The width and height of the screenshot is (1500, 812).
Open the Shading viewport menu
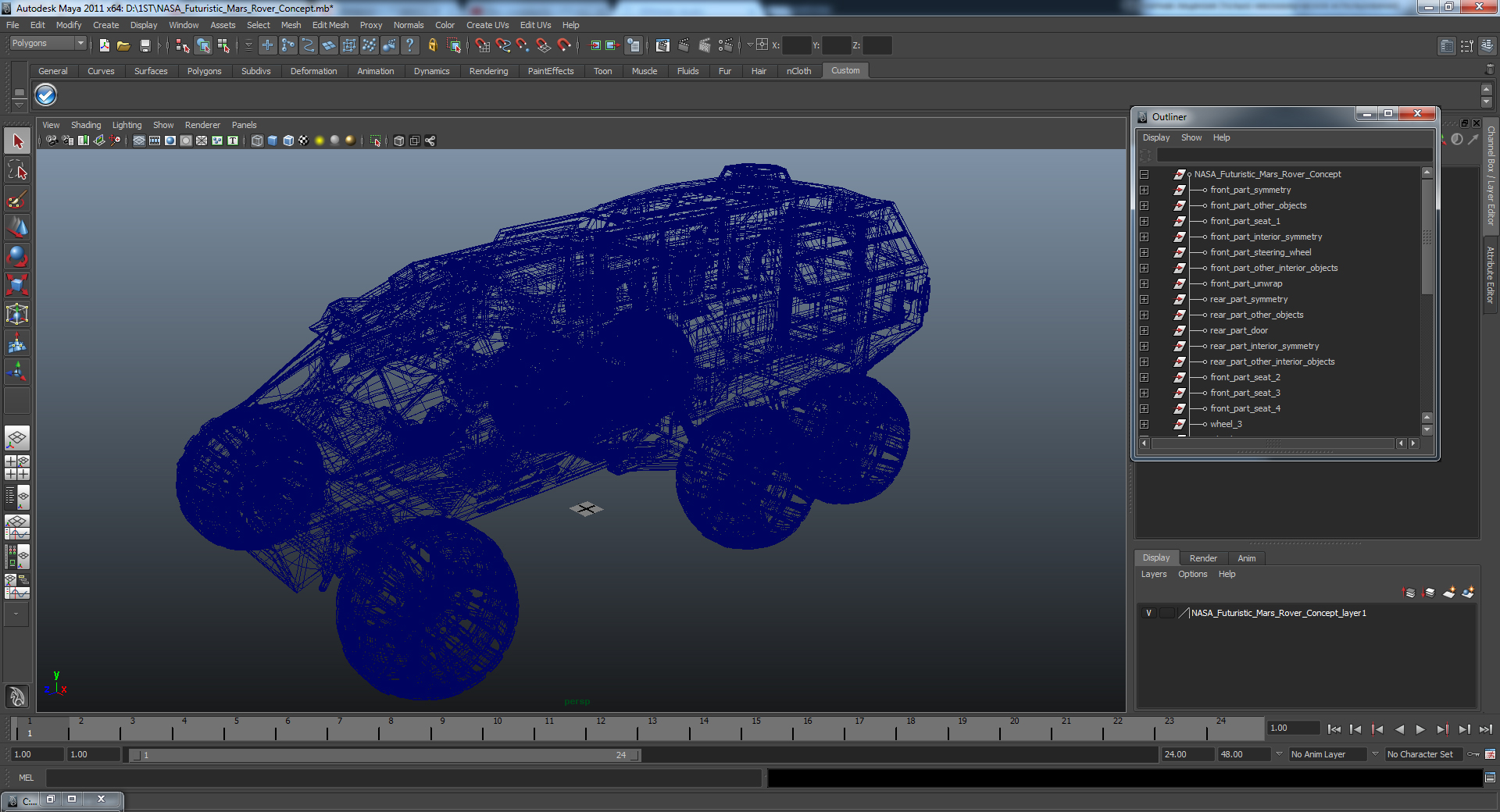tap(86, 125)
